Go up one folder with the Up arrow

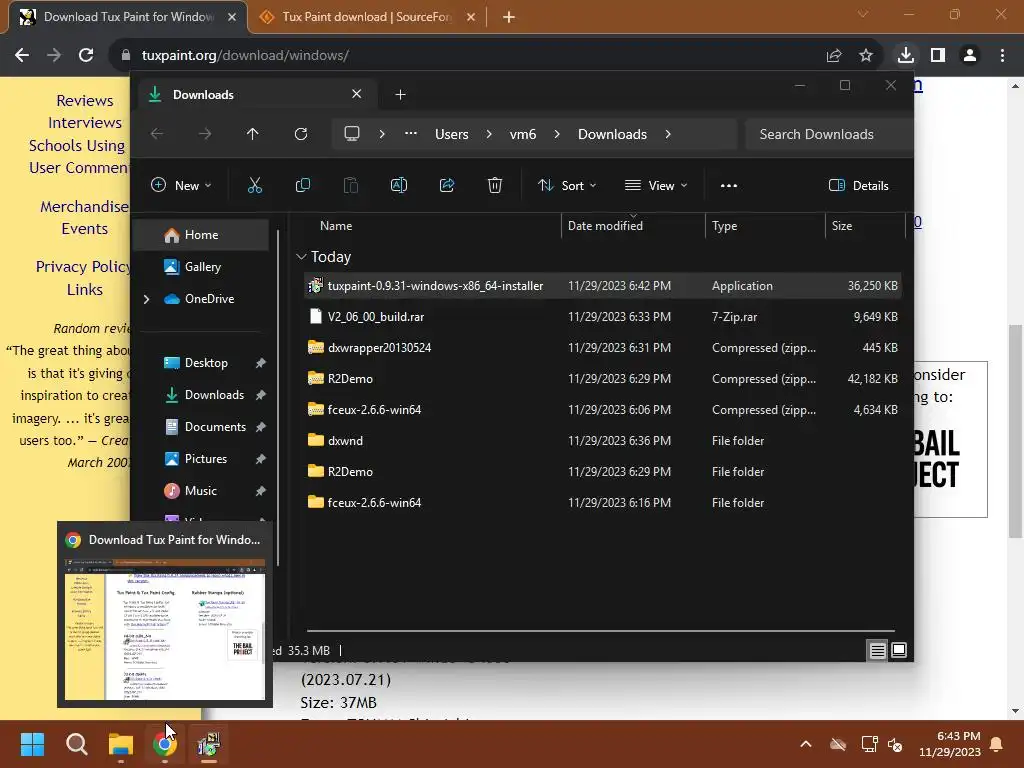click(253, 134)
